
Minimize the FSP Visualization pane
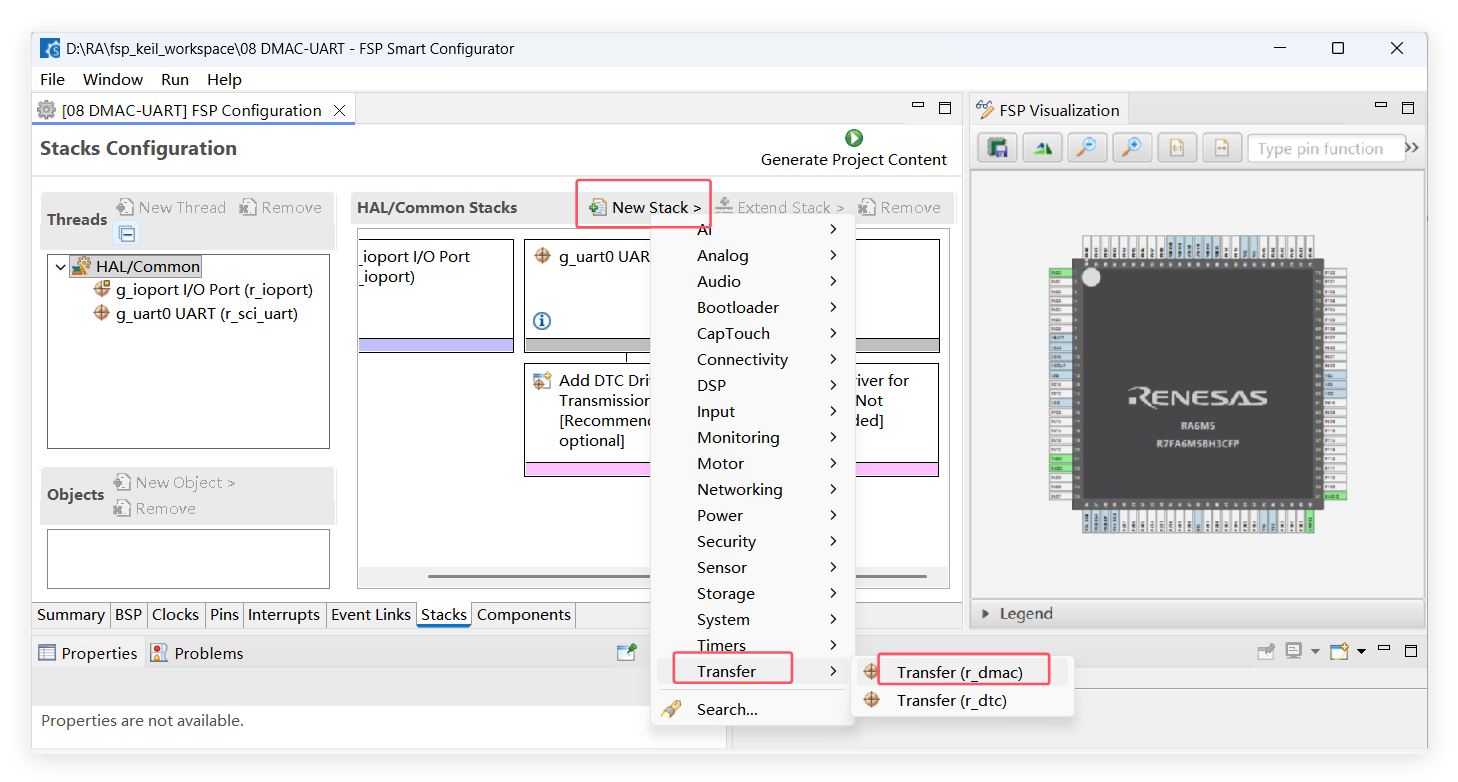pyautogui.click(x=1381, y=106)
